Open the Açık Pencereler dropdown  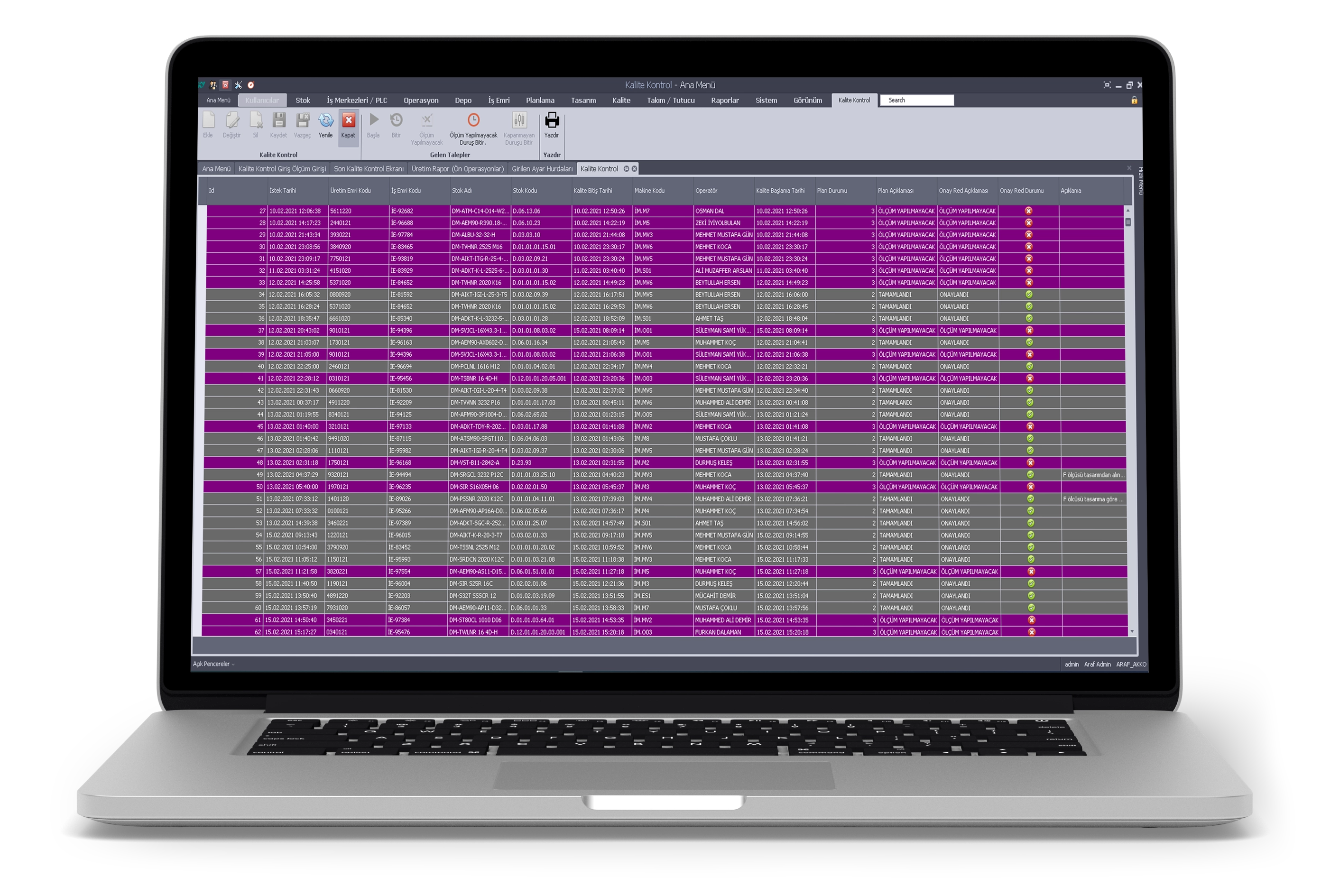tap(213, 664)
